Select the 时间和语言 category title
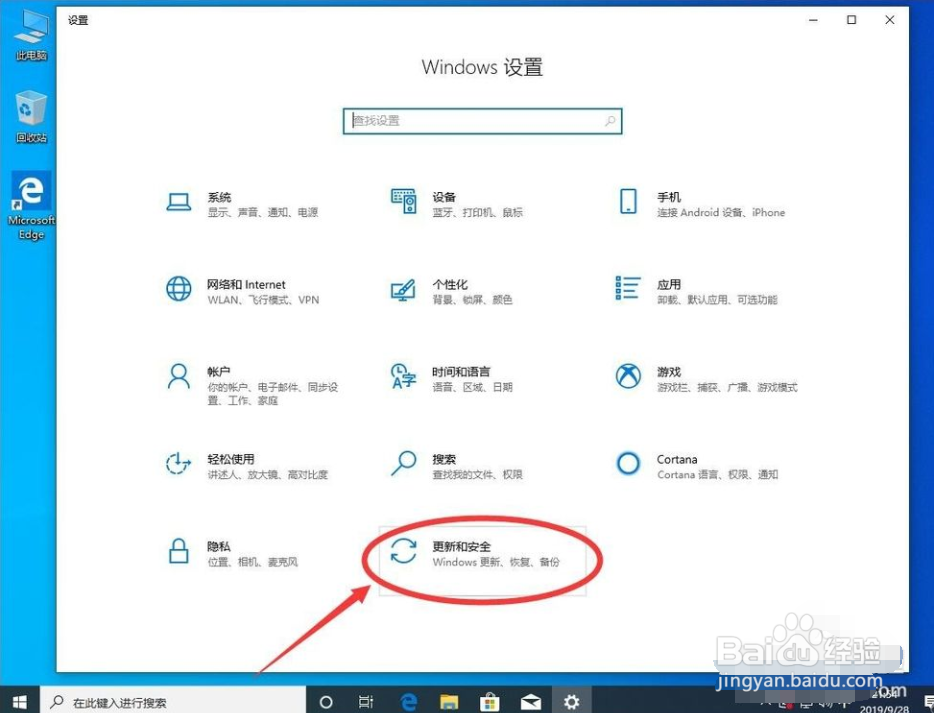 coord(462,372)
